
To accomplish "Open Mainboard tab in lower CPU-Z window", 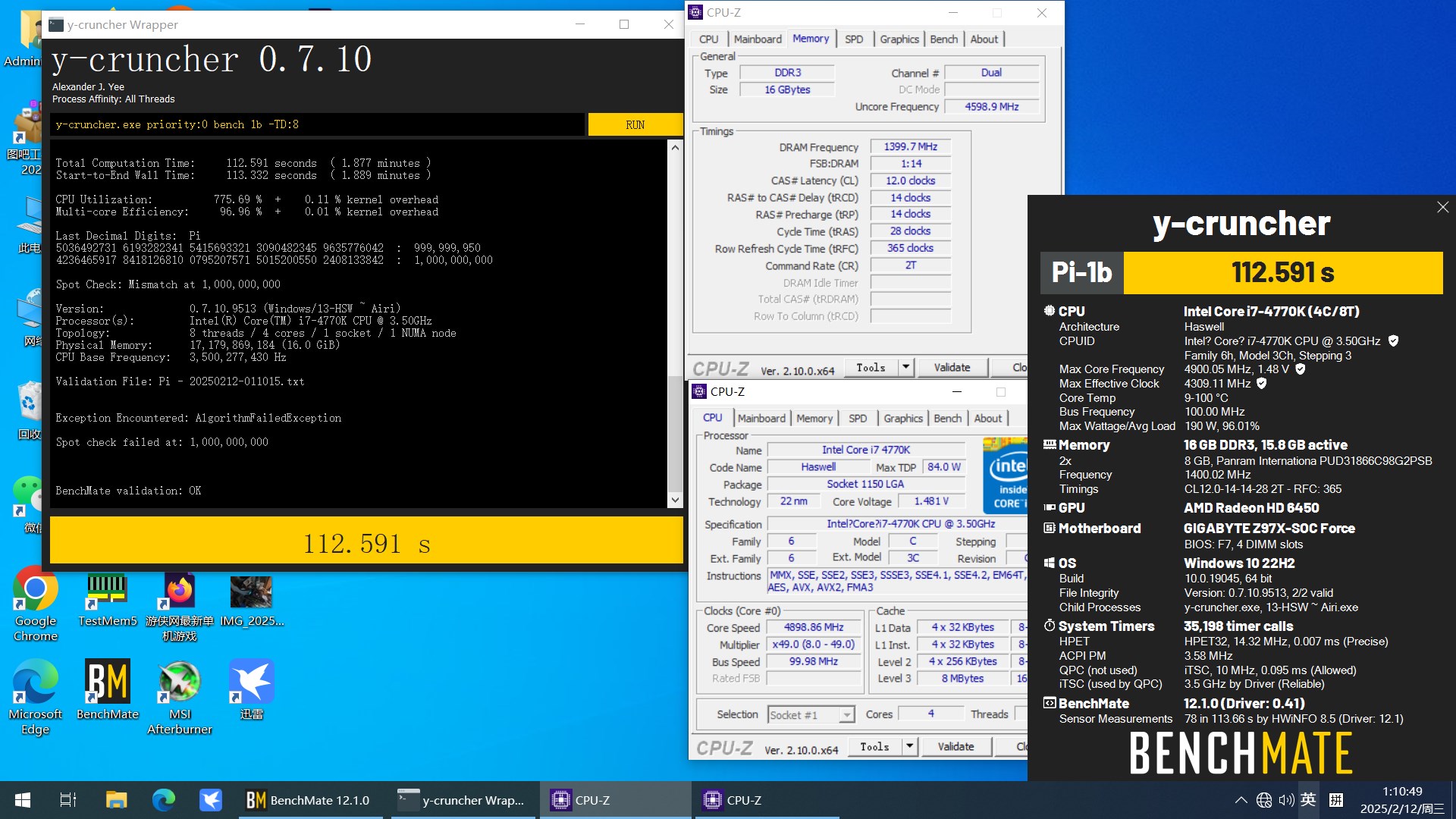I will [x=761, y=419].
